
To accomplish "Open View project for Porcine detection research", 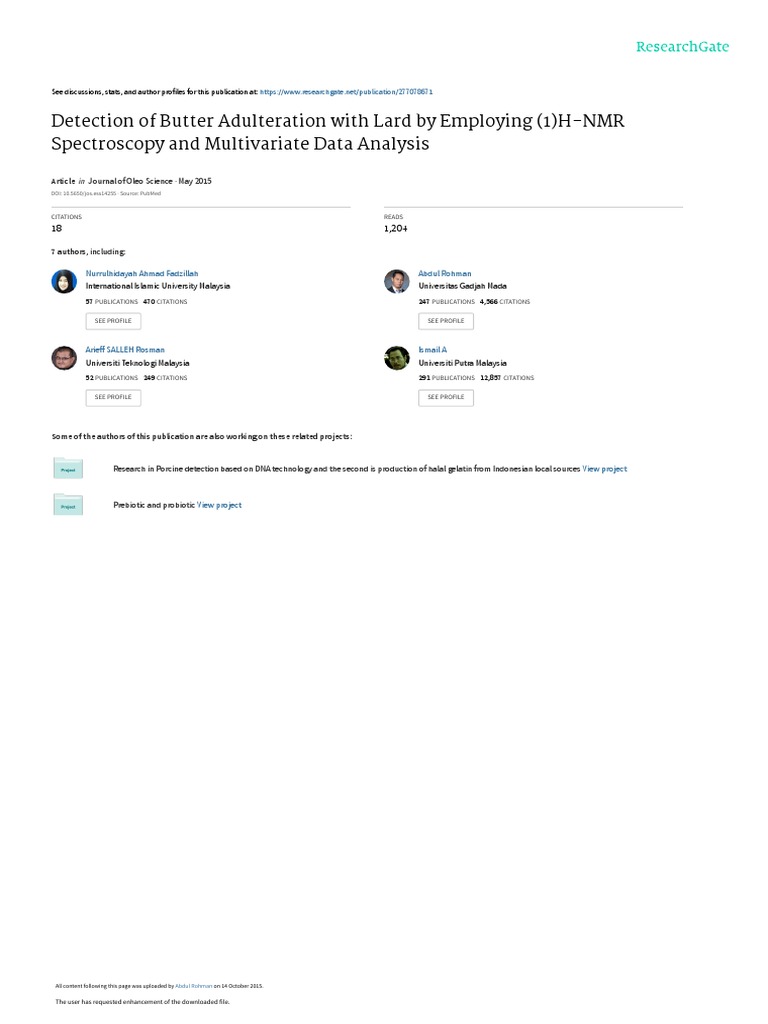I will coord(605,468).
